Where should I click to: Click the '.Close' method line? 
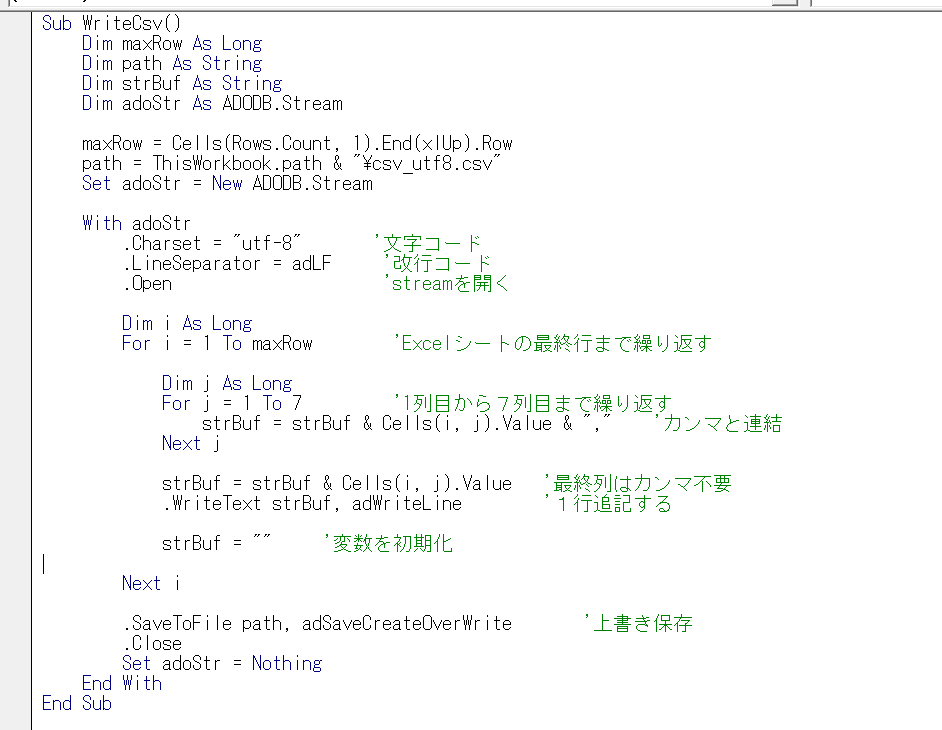click(152, 643)
